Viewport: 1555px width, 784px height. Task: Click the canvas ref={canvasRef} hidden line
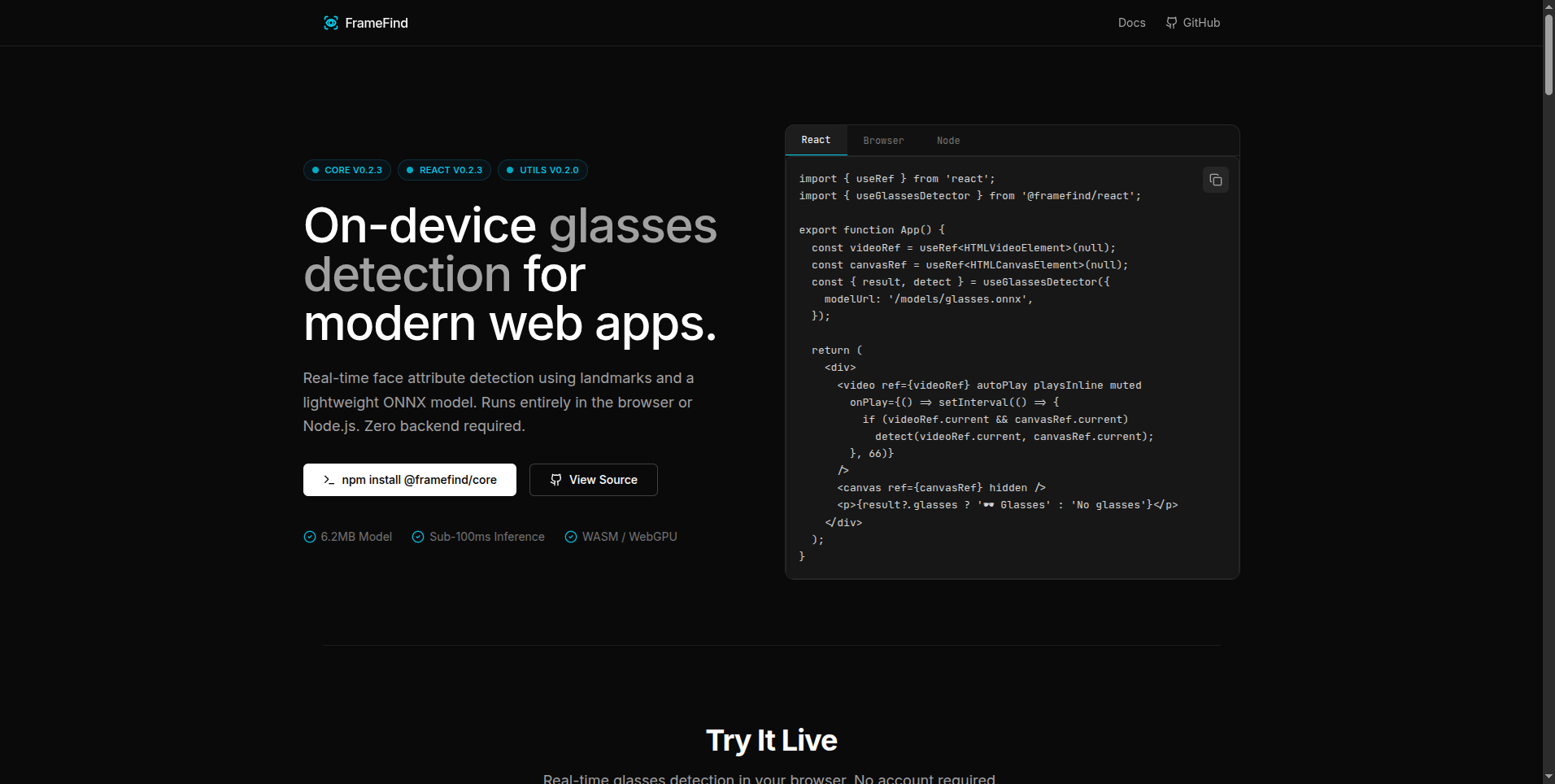942,488
